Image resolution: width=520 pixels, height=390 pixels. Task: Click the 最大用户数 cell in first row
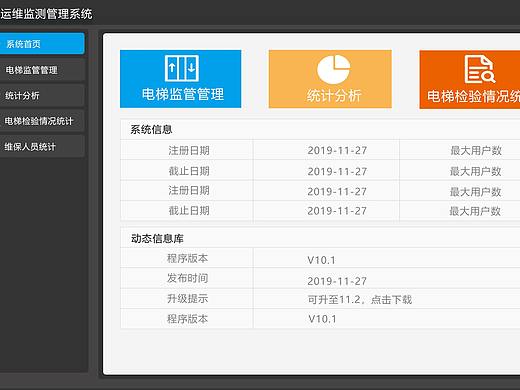click(476, 150)
